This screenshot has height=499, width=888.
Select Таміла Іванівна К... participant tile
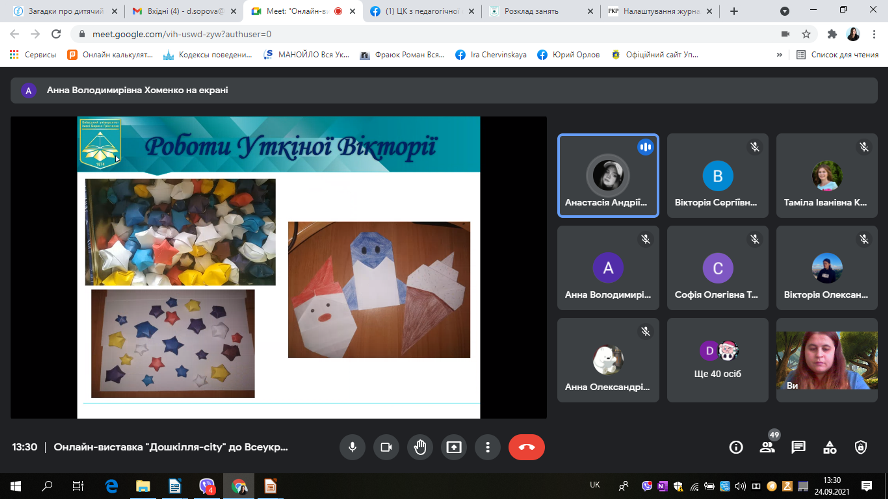point(827,176)
